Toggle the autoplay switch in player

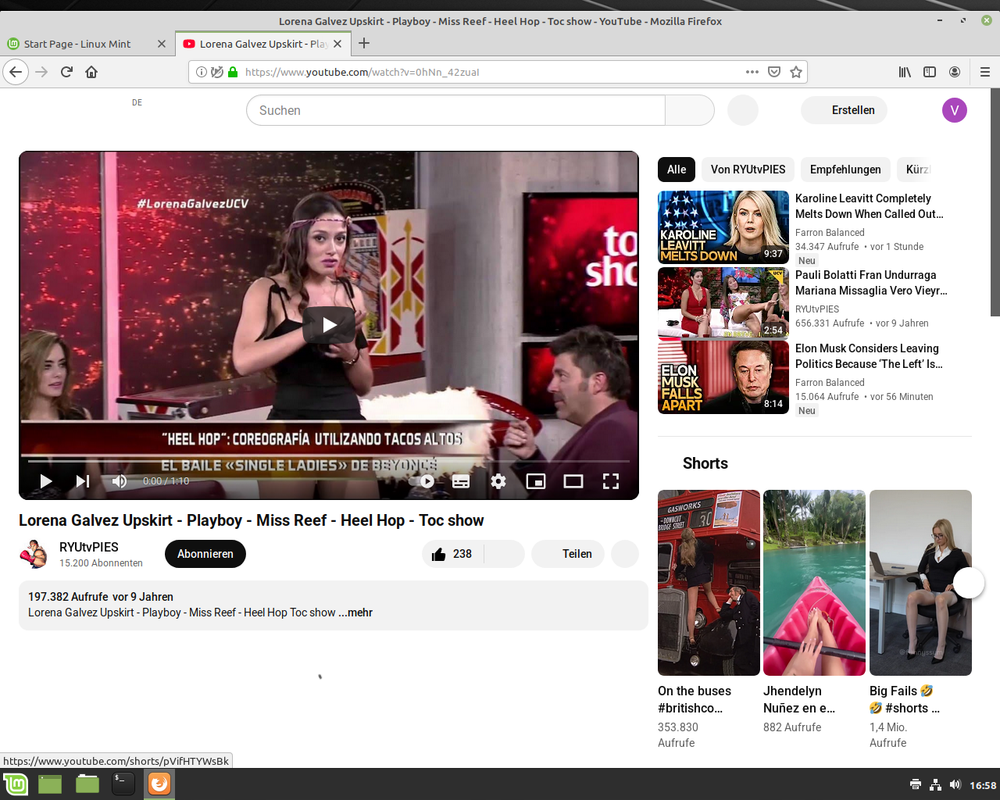(423, 481)
